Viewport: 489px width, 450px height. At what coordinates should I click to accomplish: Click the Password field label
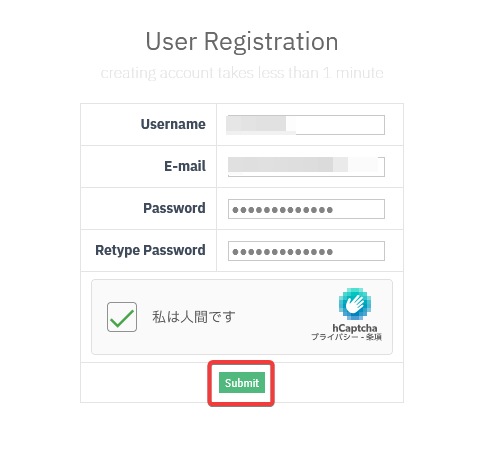tap(174, 208)
